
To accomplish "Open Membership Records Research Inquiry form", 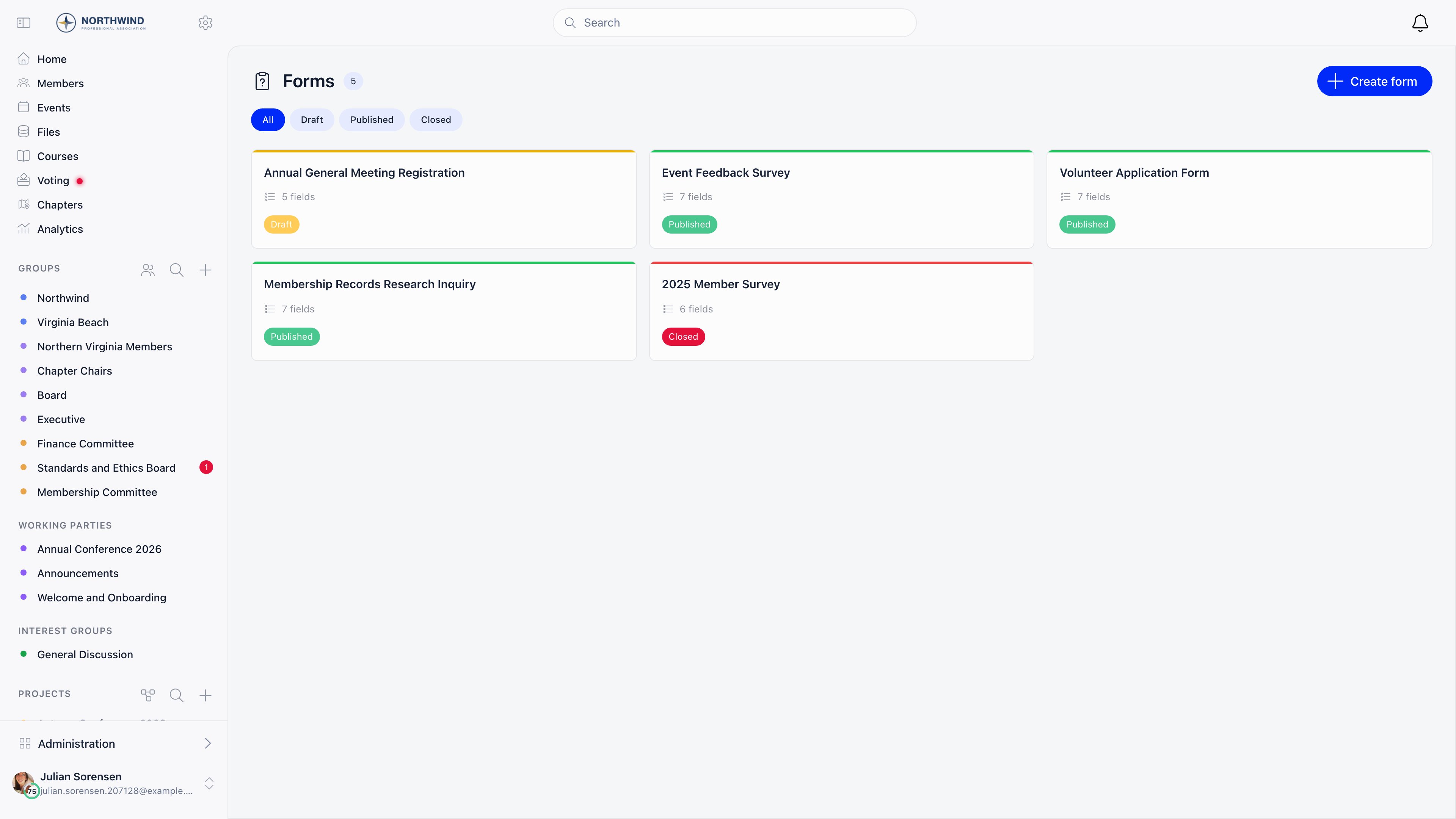I will coord(444,311).
